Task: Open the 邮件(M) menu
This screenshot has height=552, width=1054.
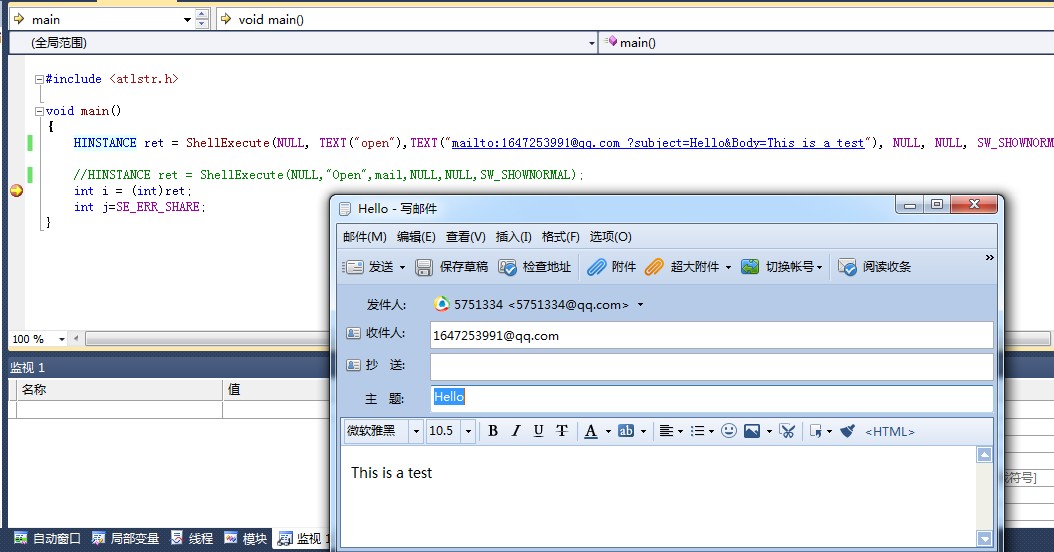Action: 364,237
